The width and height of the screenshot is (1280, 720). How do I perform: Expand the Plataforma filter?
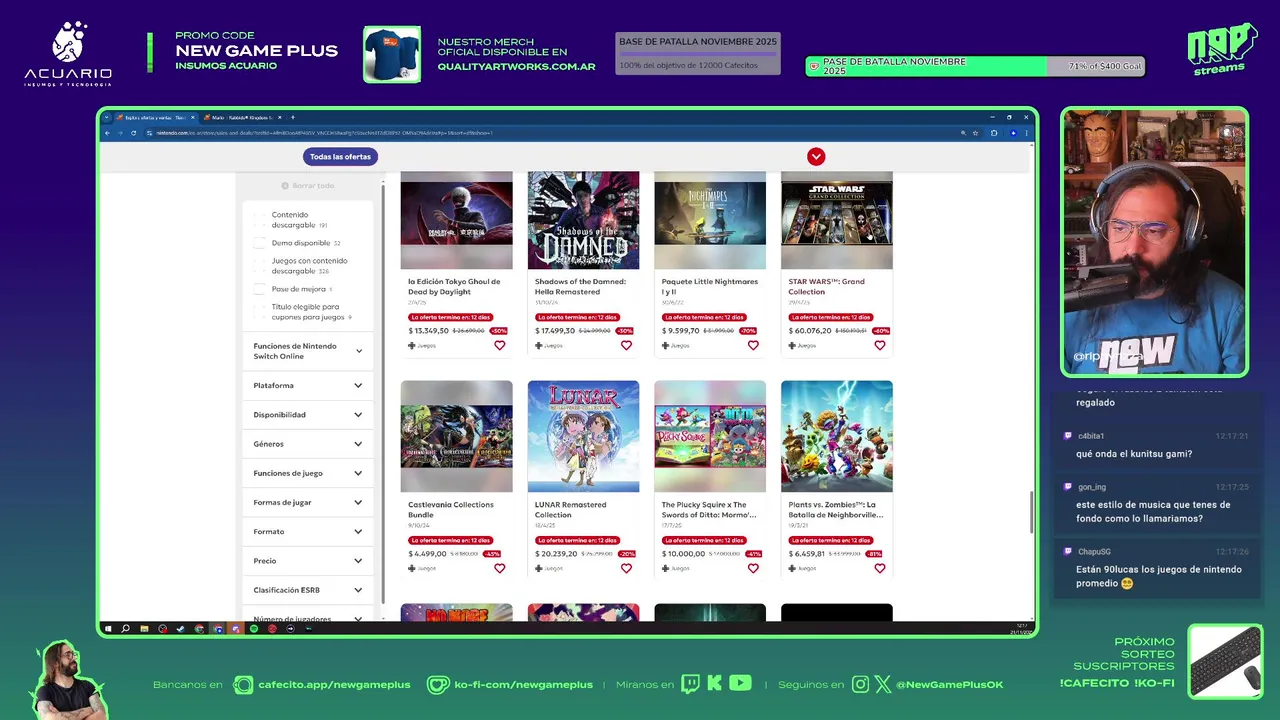[308, 385]
